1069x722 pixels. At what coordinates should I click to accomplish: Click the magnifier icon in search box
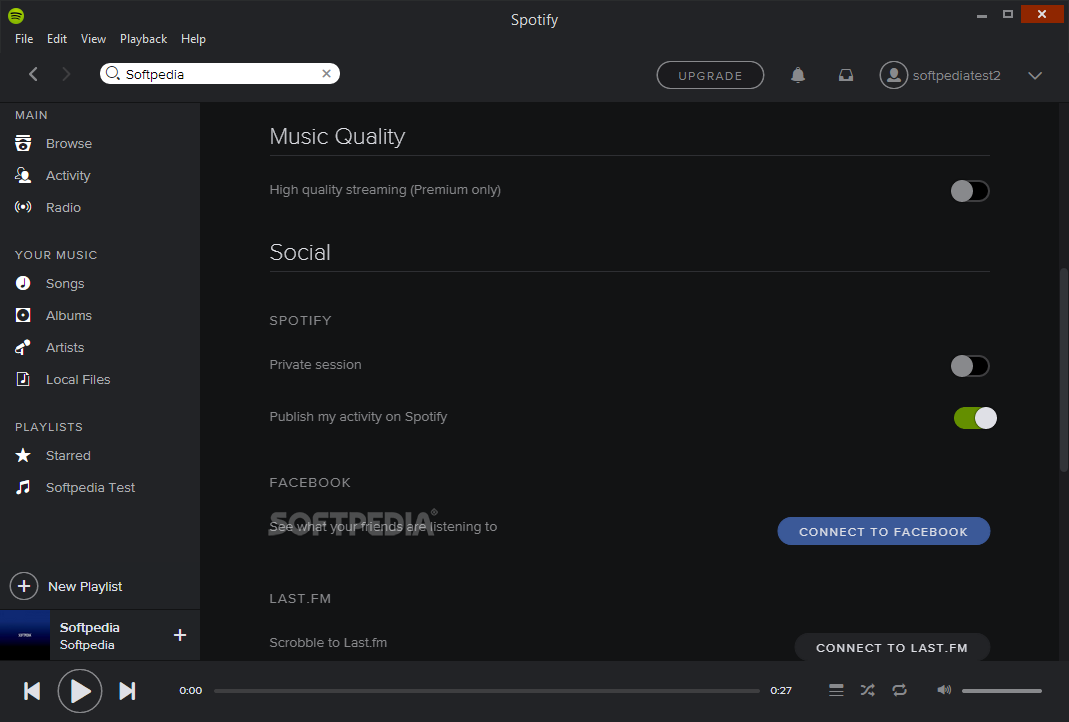point(113,73)
